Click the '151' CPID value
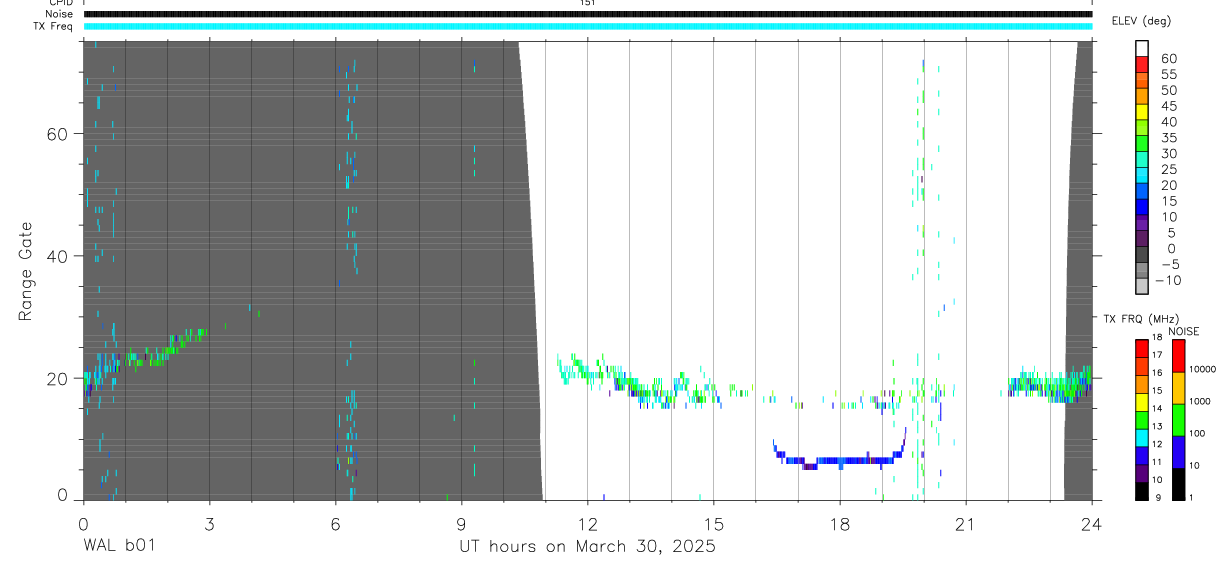Screen dimensions: 1228x567 point(587,4)
